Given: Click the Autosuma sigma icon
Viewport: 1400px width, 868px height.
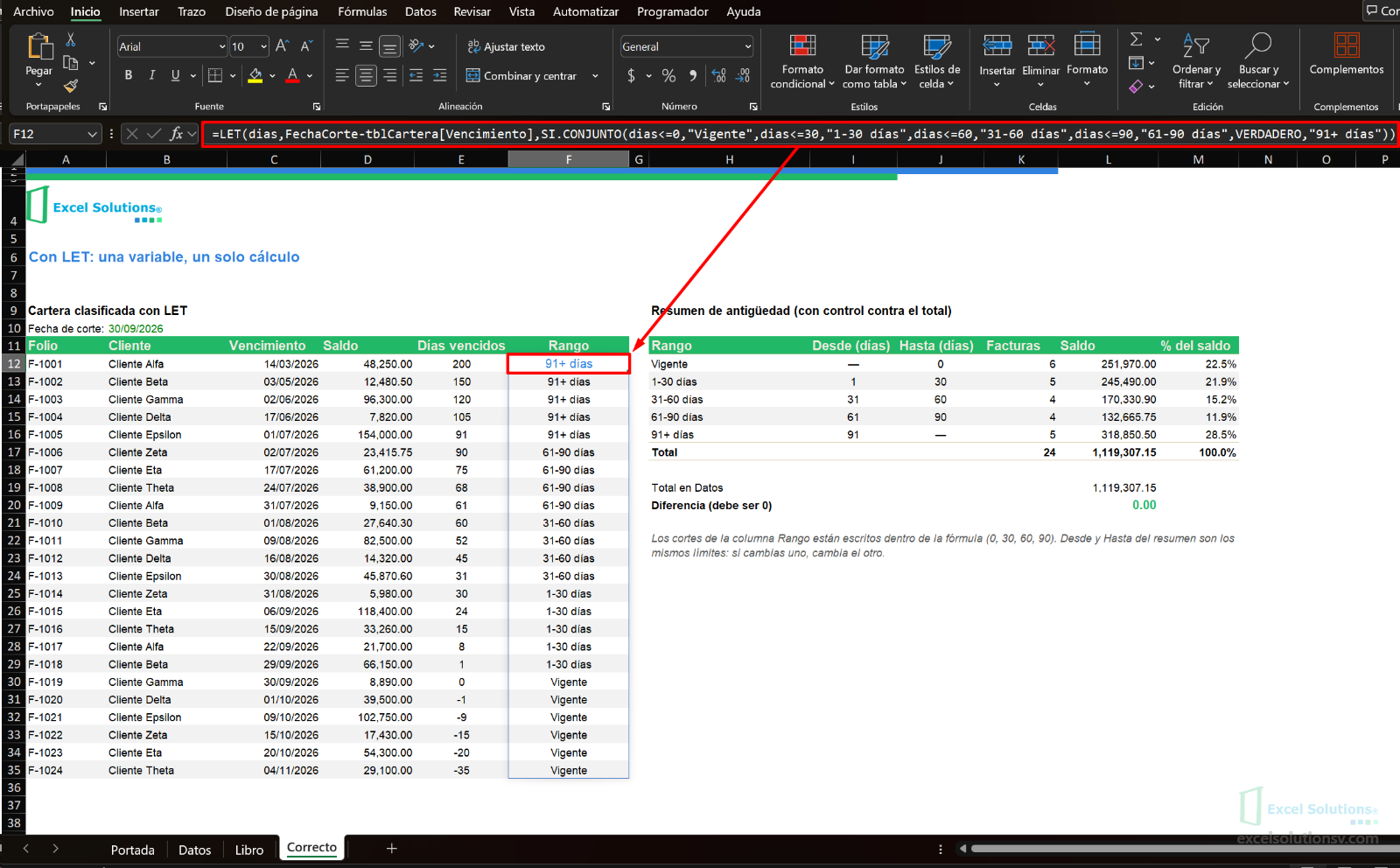Looking at the screenshot, I should tap(1137, 39).
